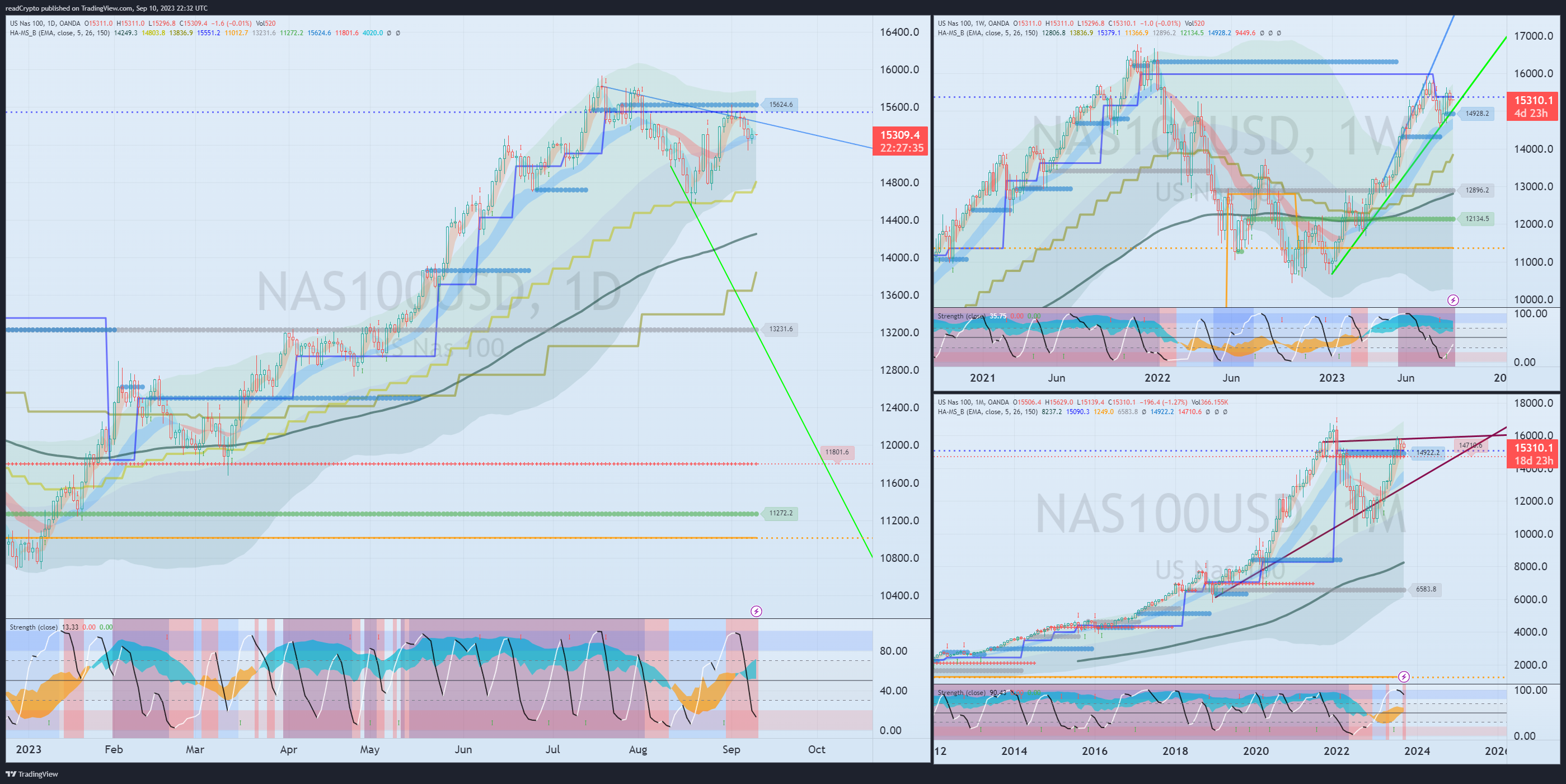
Task: Click the 18000.0 price axis tick on monthly chart
Action: pos(1533,403)
